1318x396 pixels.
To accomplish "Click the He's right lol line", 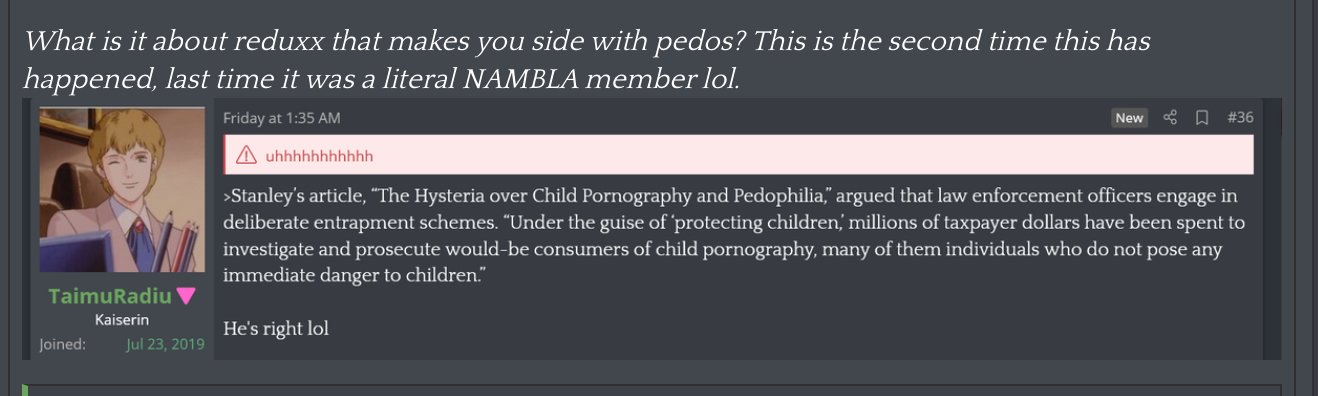I will (276, 328).
